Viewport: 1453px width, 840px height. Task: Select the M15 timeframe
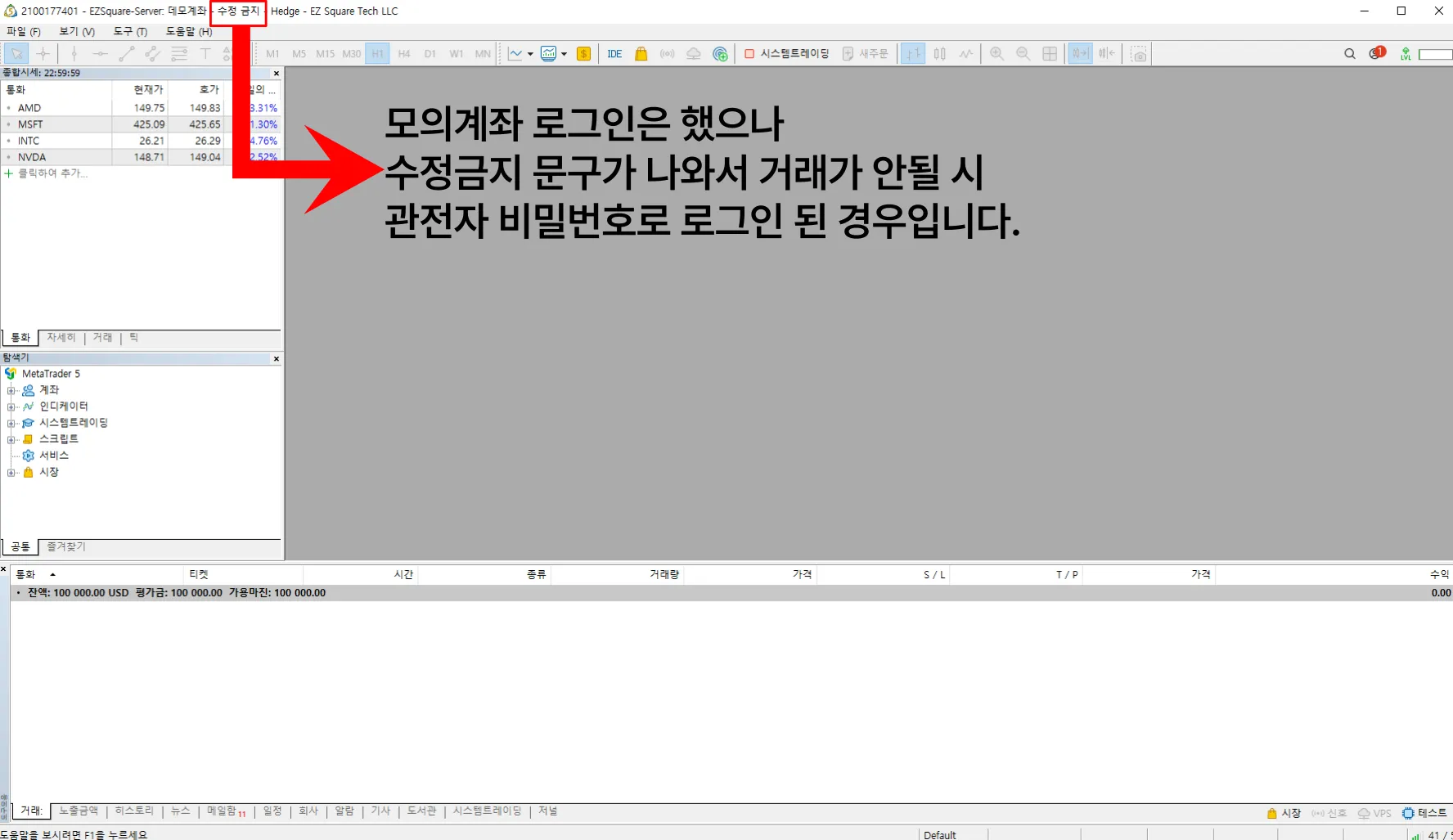coord(325,54)
